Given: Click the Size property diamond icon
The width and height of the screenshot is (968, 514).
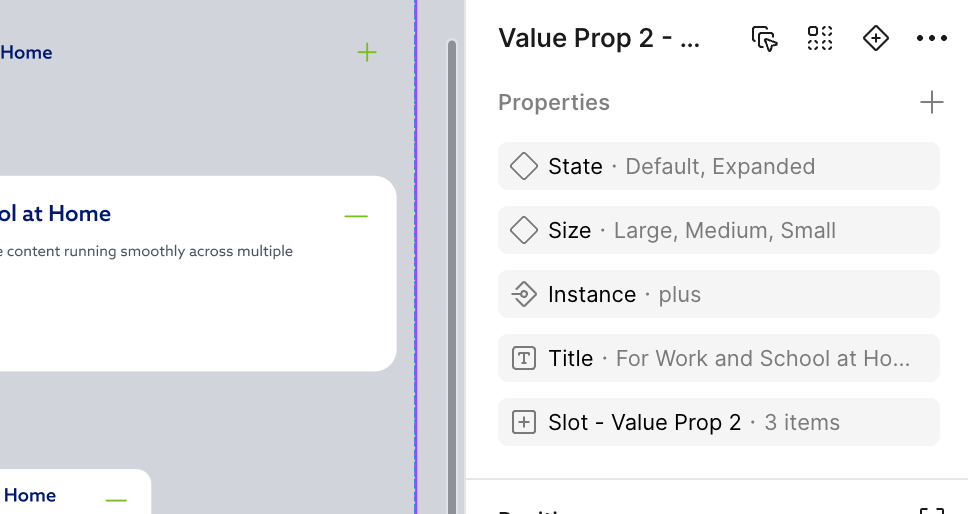Looking at the screenshot, I should 524,230.
